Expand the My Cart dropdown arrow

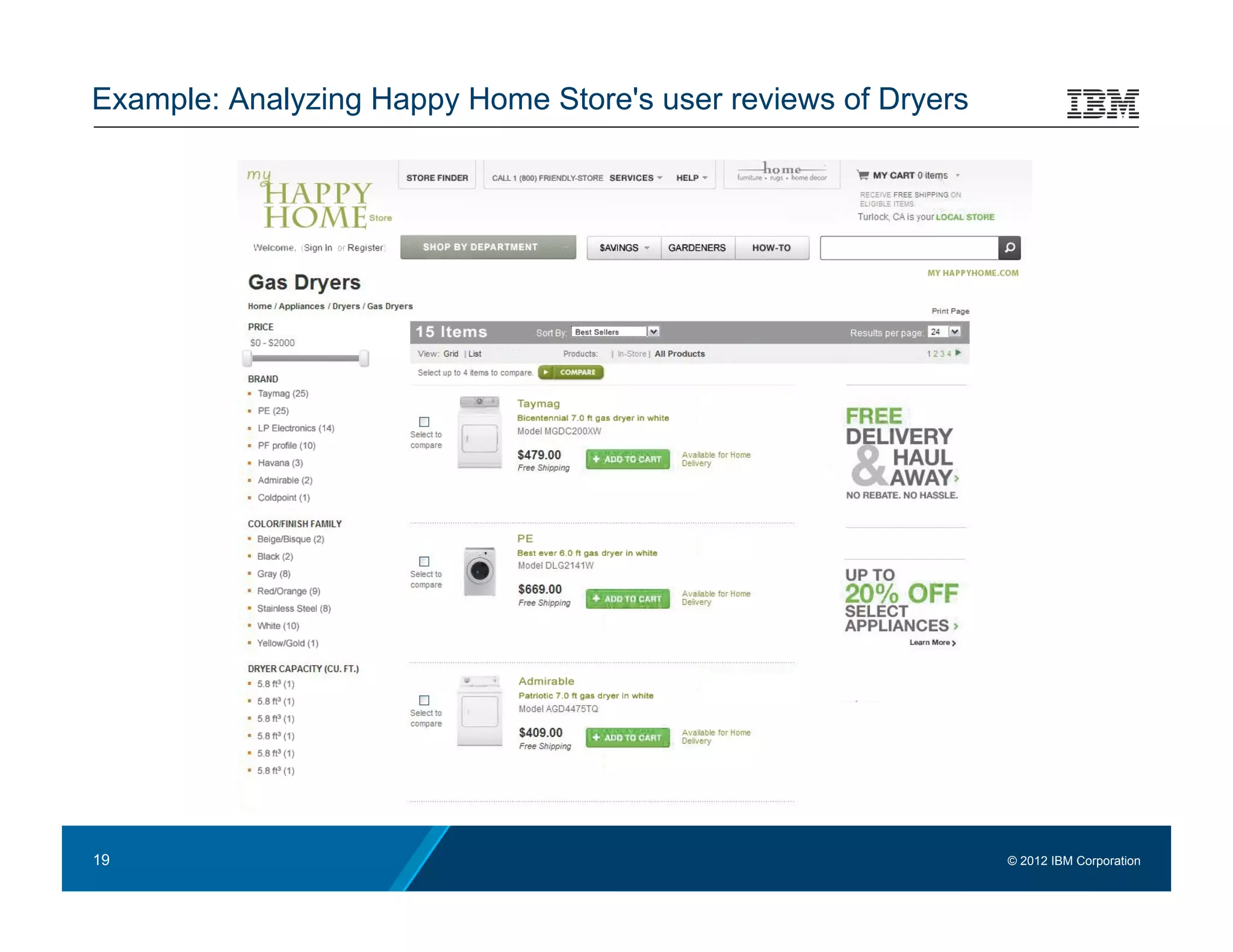click(957, 176)
